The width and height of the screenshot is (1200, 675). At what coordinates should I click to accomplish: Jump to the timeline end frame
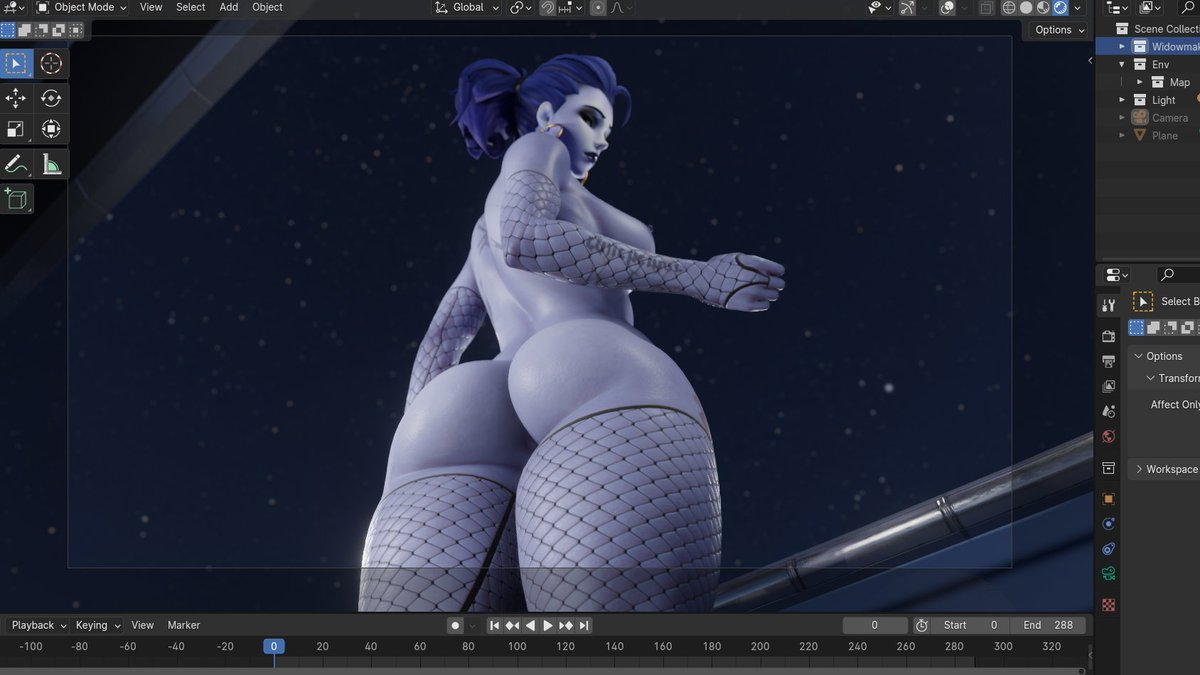[584, 625]
